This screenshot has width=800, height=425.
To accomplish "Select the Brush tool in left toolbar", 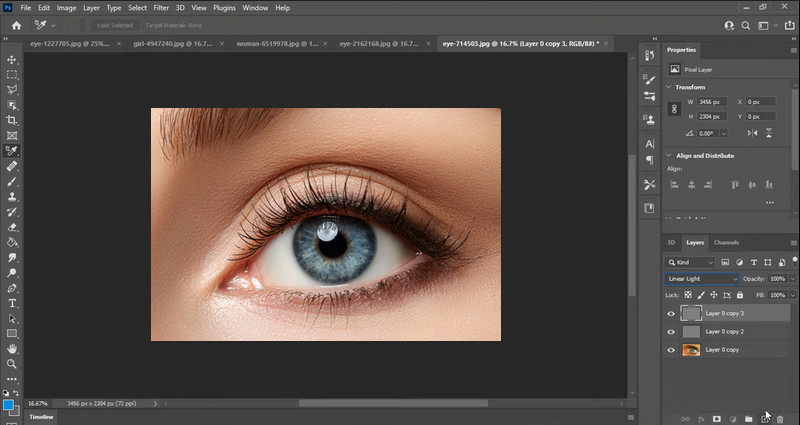I will [12, 182].
